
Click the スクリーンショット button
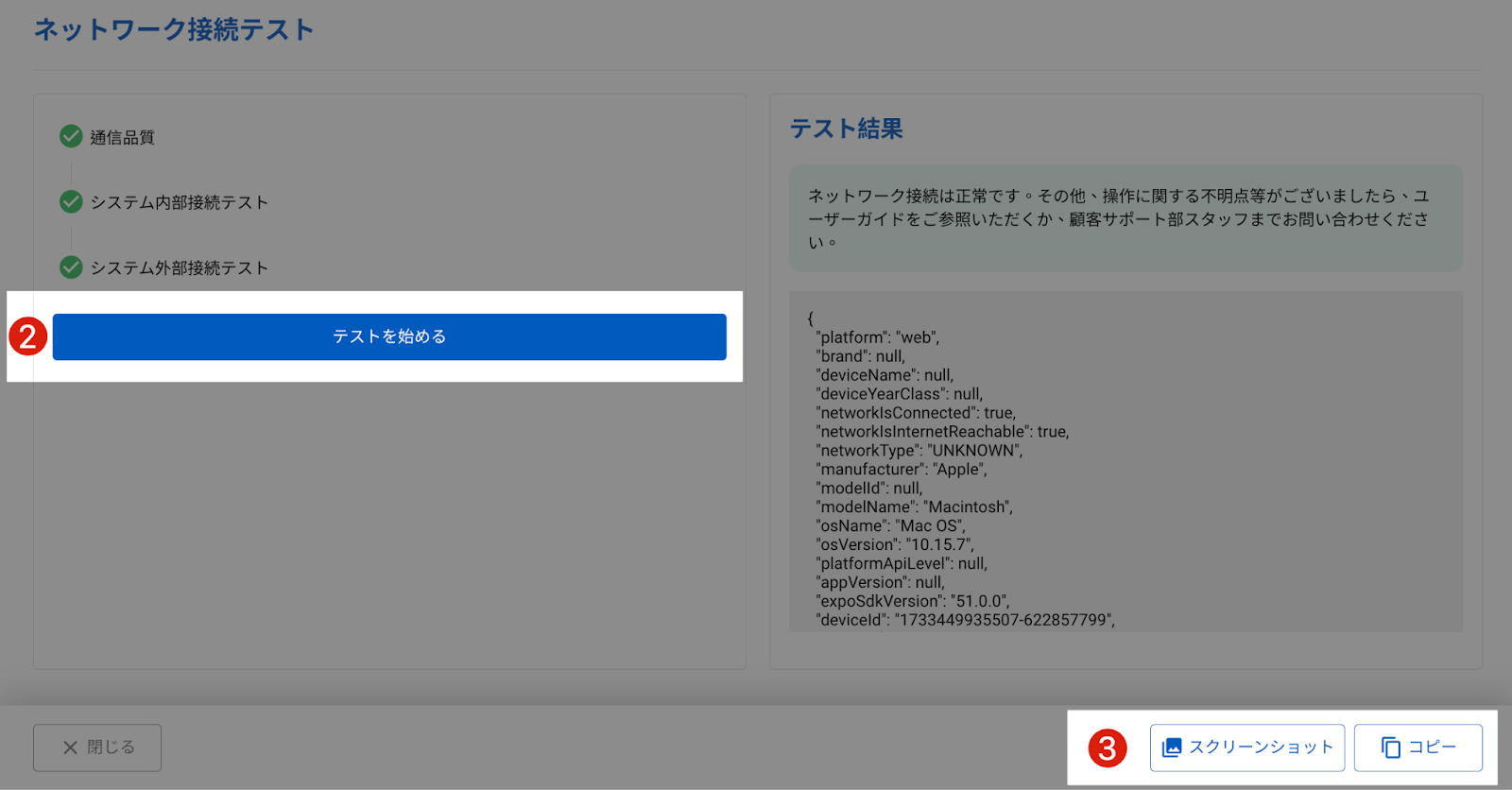1247,747
